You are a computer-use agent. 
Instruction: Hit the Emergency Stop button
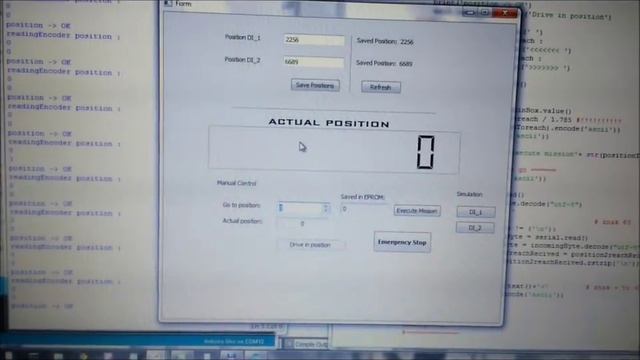[402, 242]
